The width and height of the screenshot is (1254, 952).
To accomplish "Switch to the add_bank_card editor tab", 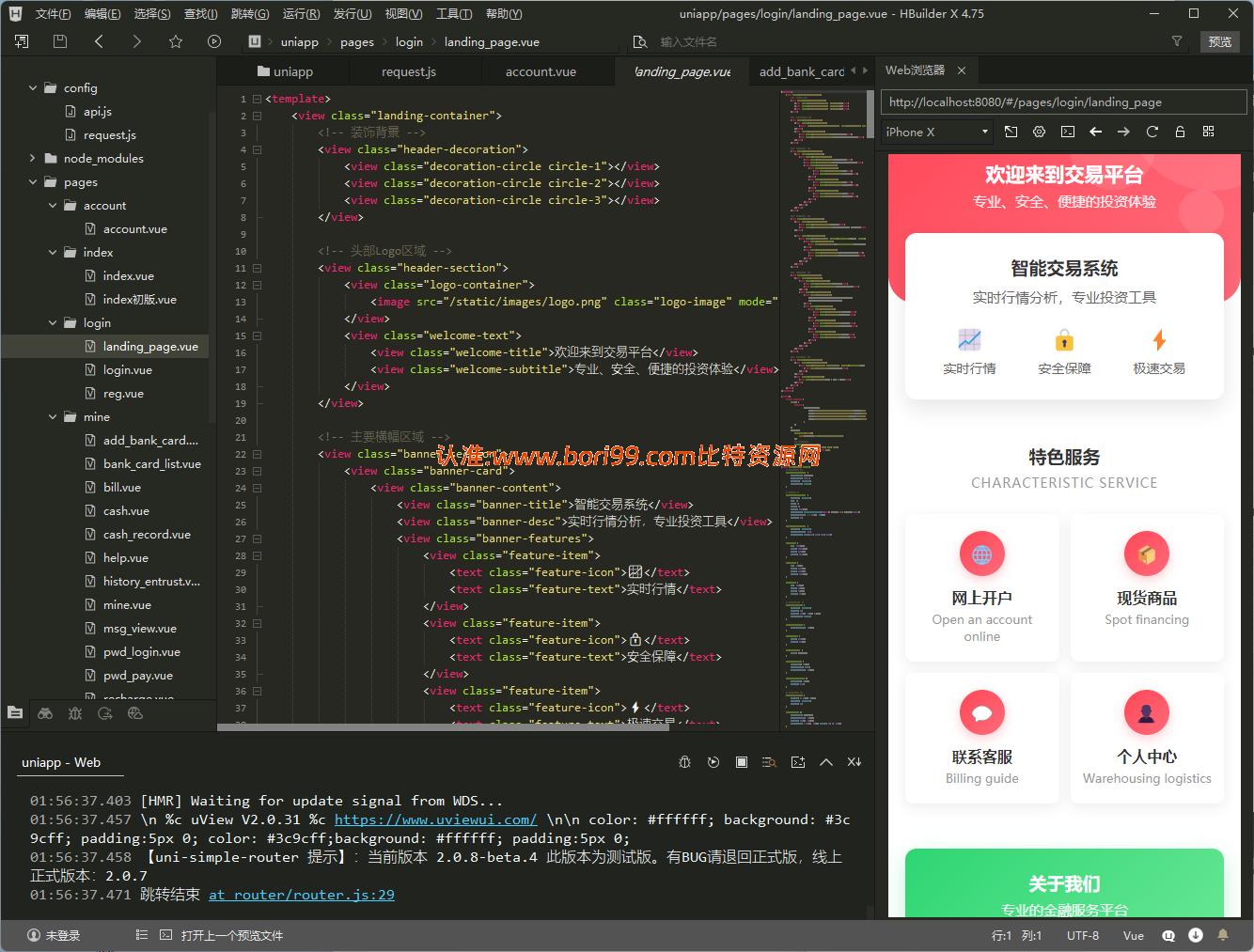I will tap(802, 71).
